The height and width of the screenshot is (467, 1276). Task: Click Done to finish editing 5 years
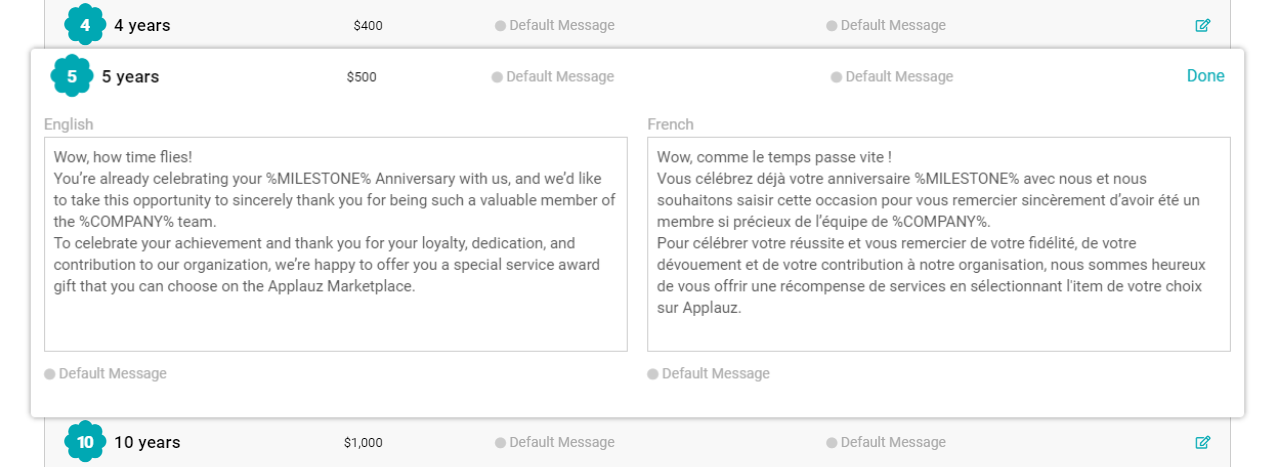[x=1205, y=76]
